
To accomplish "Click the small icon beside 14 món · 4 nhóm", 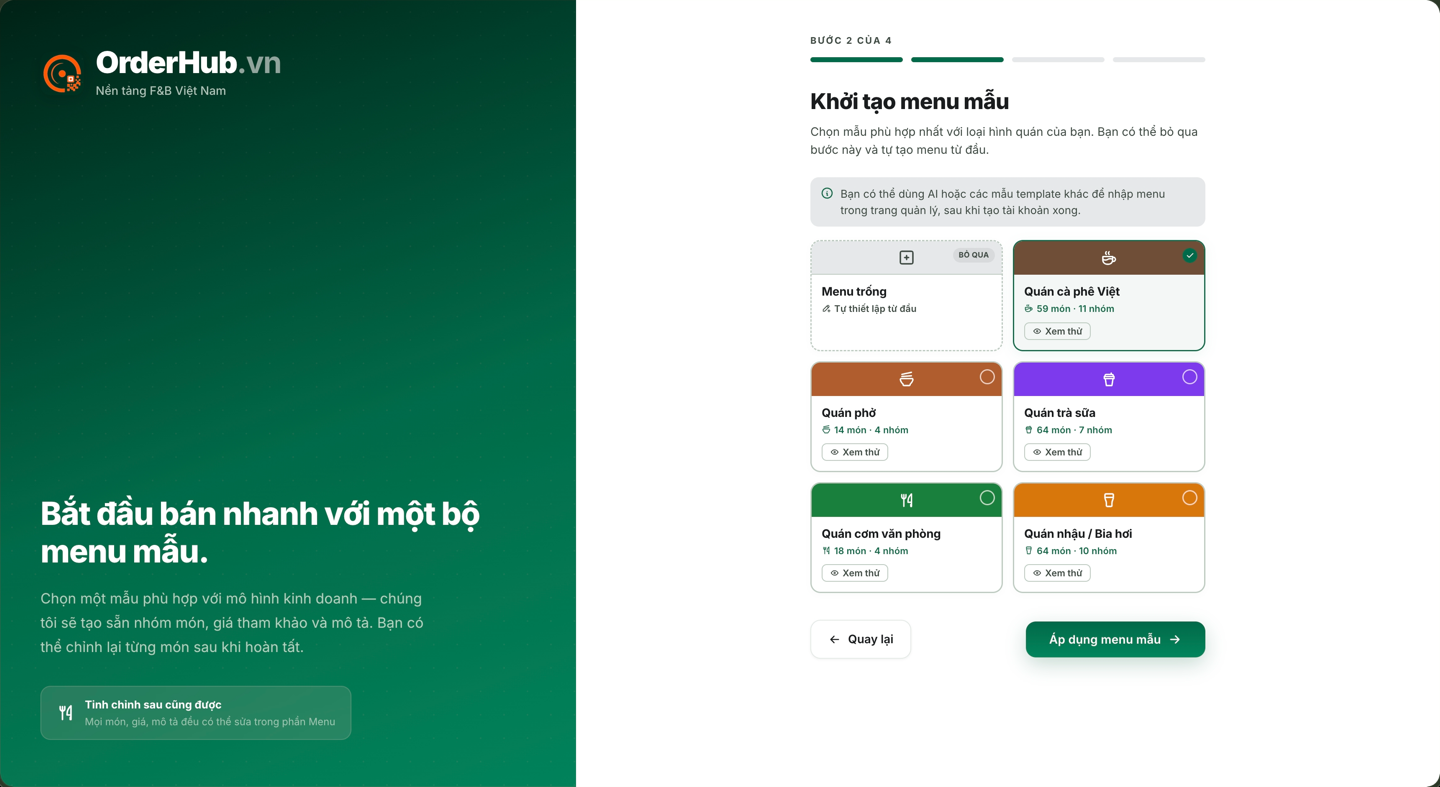I will tap(826, 430).
